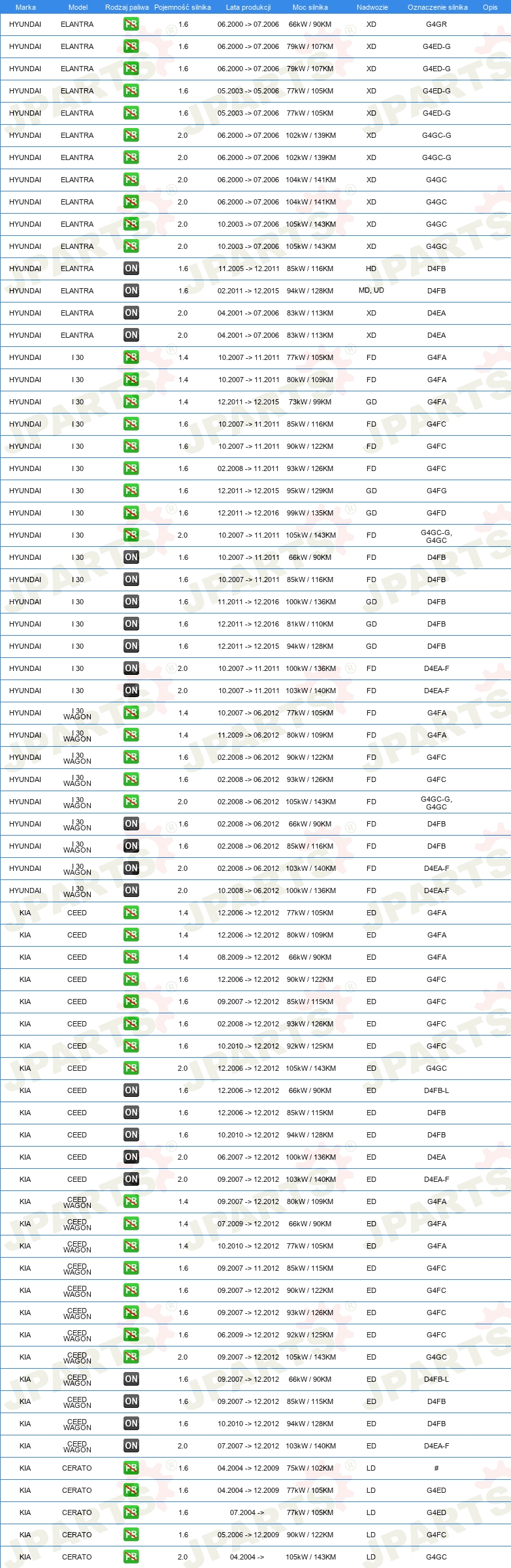The width and height of the screenshot is (511, 1568).
Task: Click petrol icon in Kia Ceed 92kW / 125KM row
Action: tap(131, 1046)
